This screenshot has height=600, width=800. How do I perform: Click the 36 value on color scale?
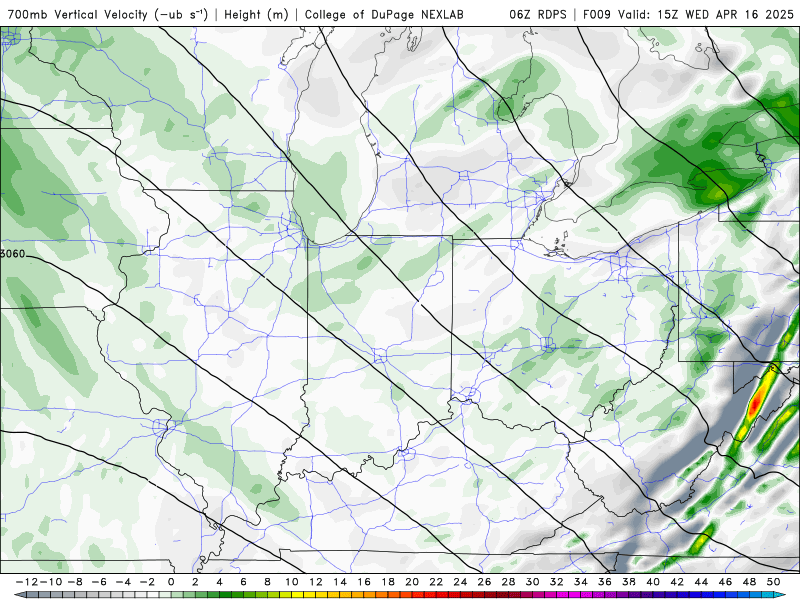pyautogui.click(x=605, y=582)
